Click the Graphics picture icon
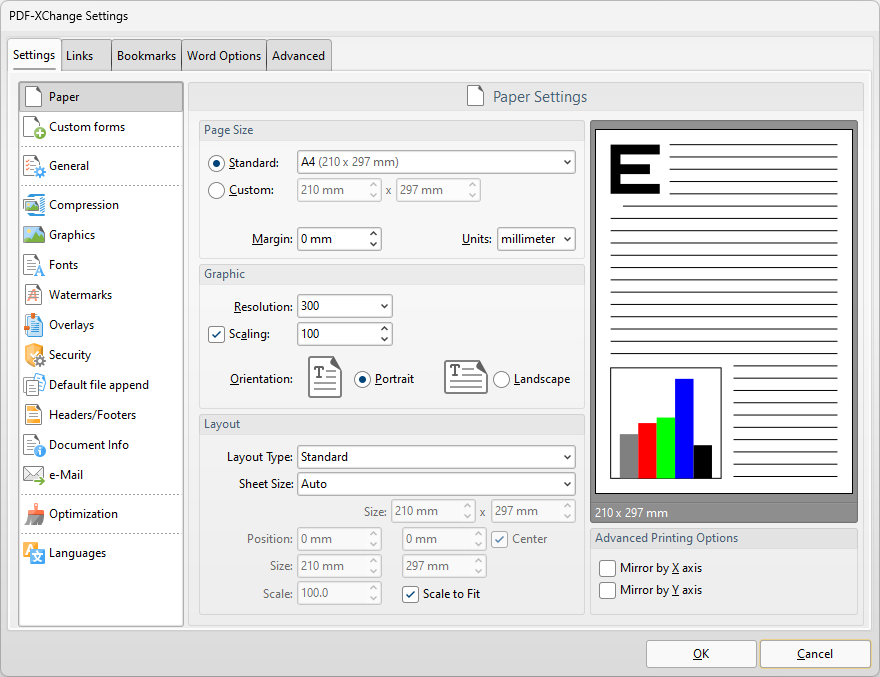Viewport: 880px width, 677px height. click(34, 235)
